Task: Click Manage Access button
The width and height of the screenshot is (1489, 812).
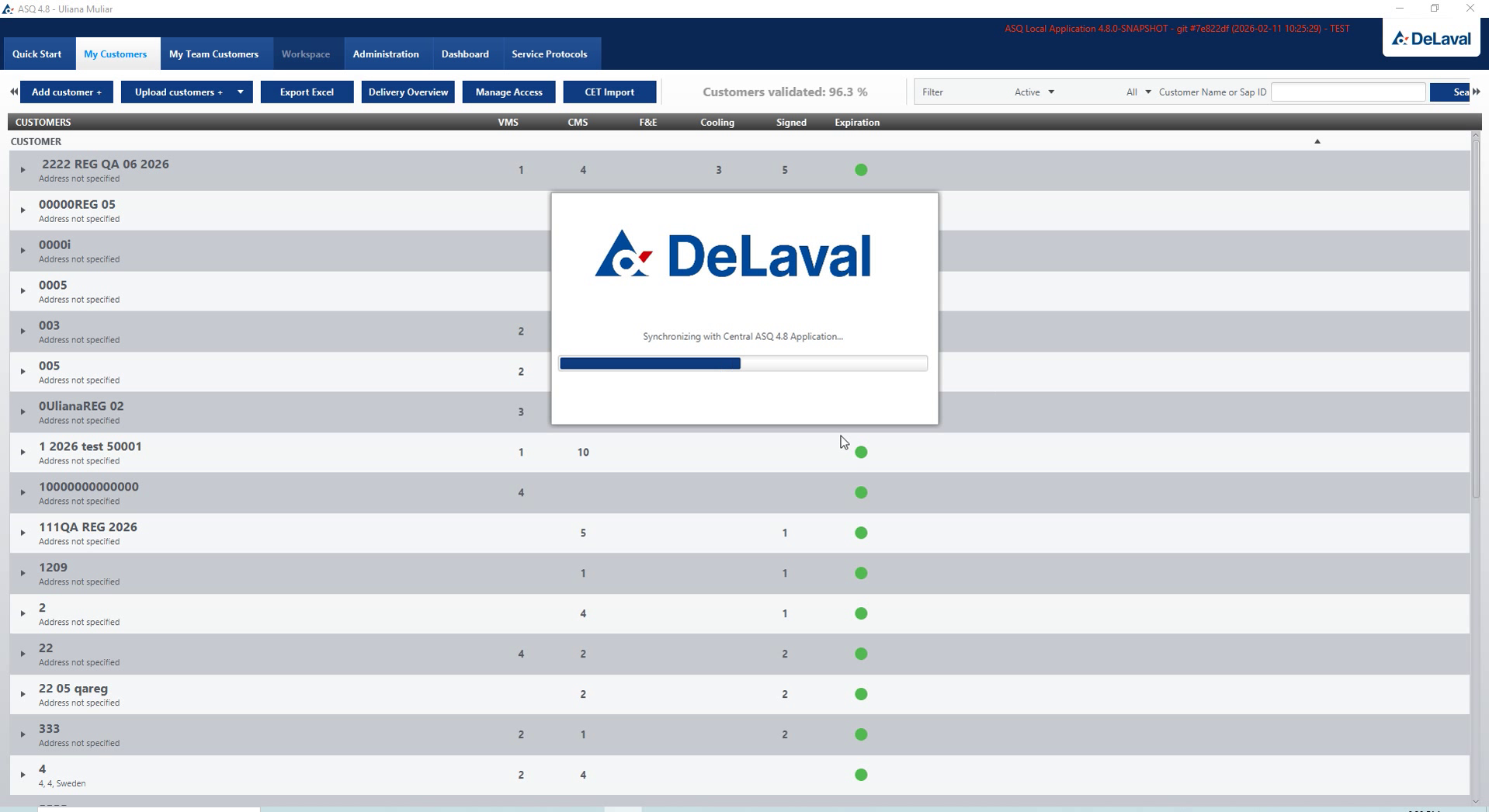Action: point(508,92)
